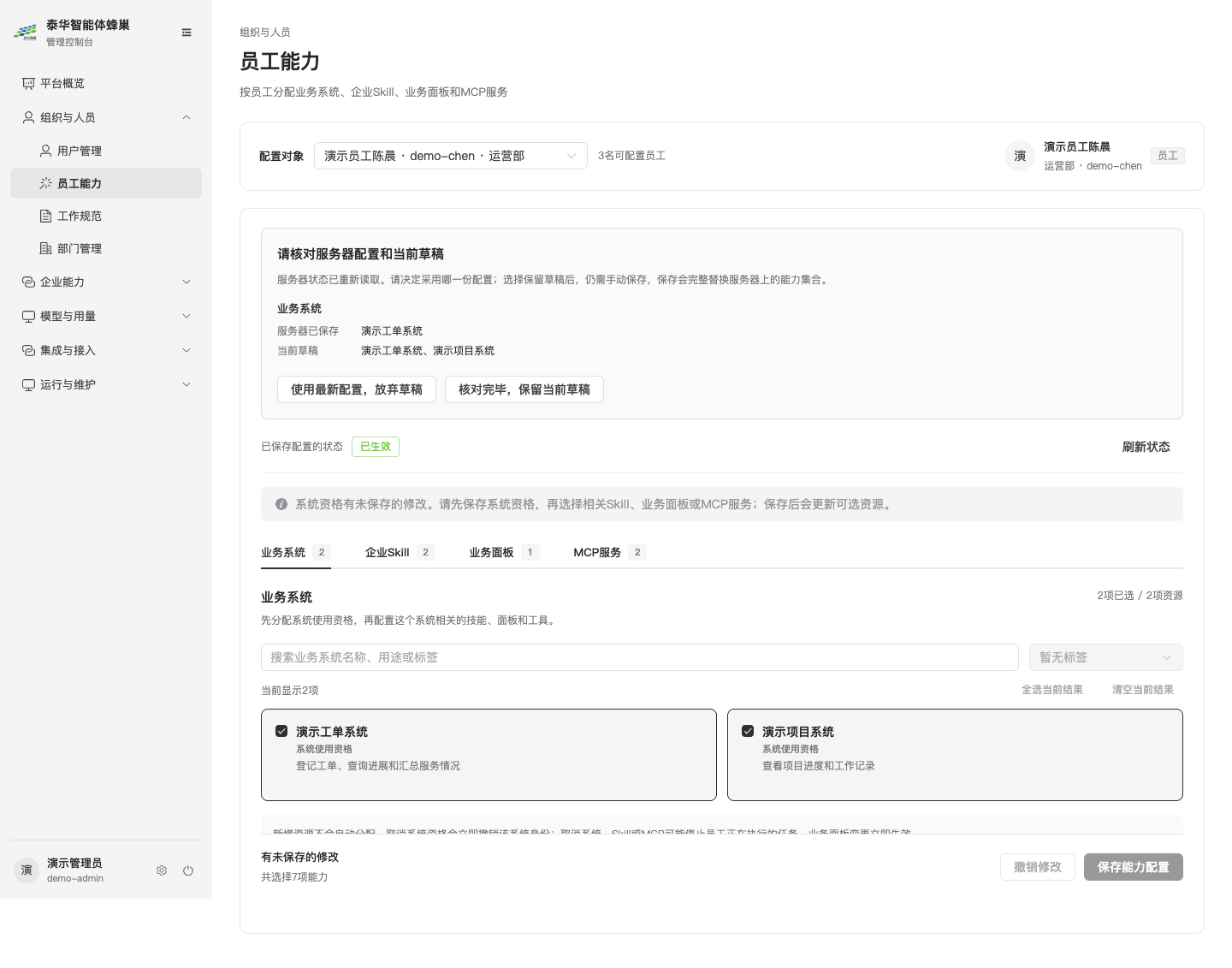Log out using the power icon
The width and height of the screenshot is (1232, 968).
pos(188,870)
